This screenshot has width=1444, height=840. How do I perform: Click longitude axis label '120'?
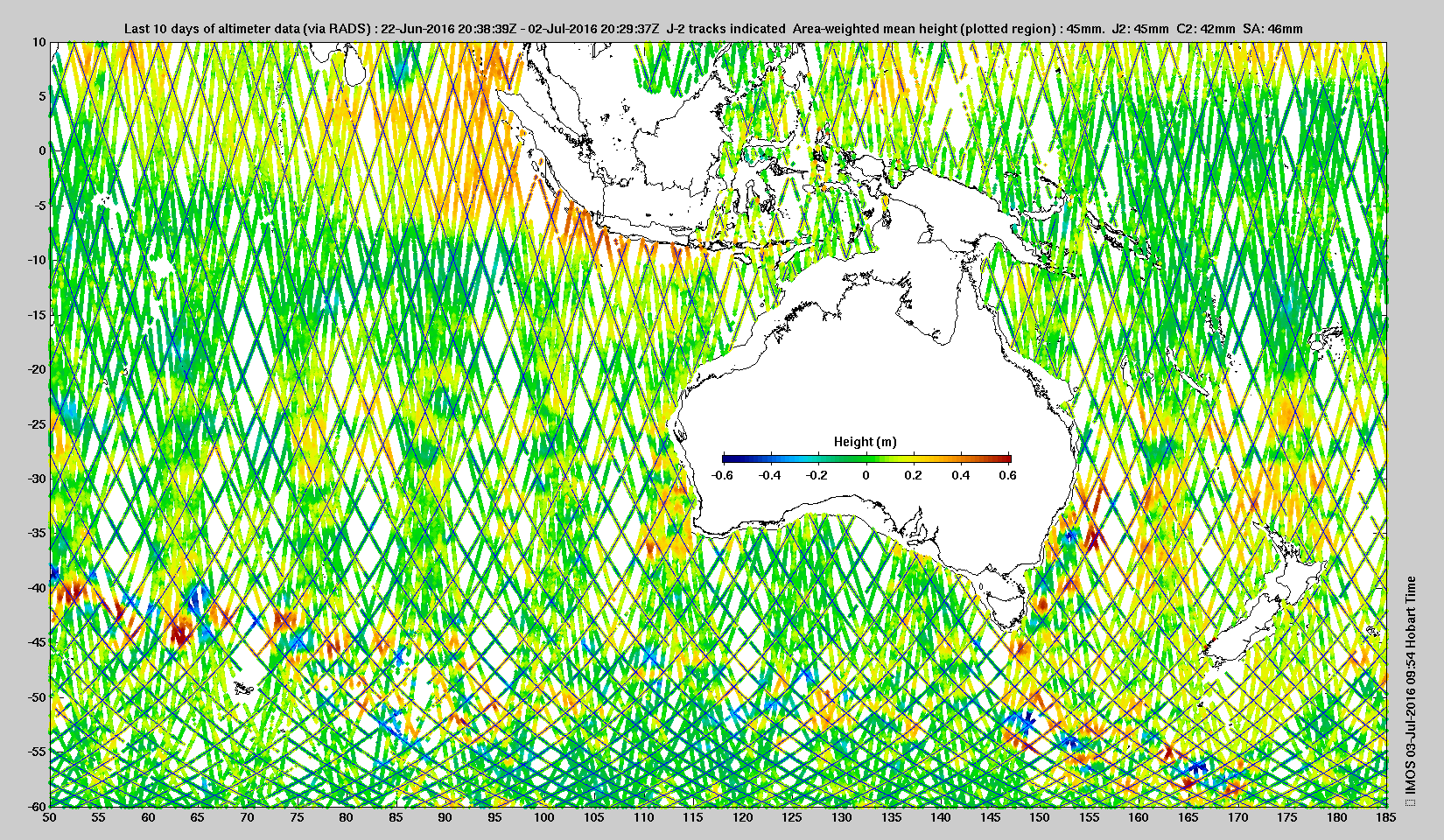pos(743,817)
